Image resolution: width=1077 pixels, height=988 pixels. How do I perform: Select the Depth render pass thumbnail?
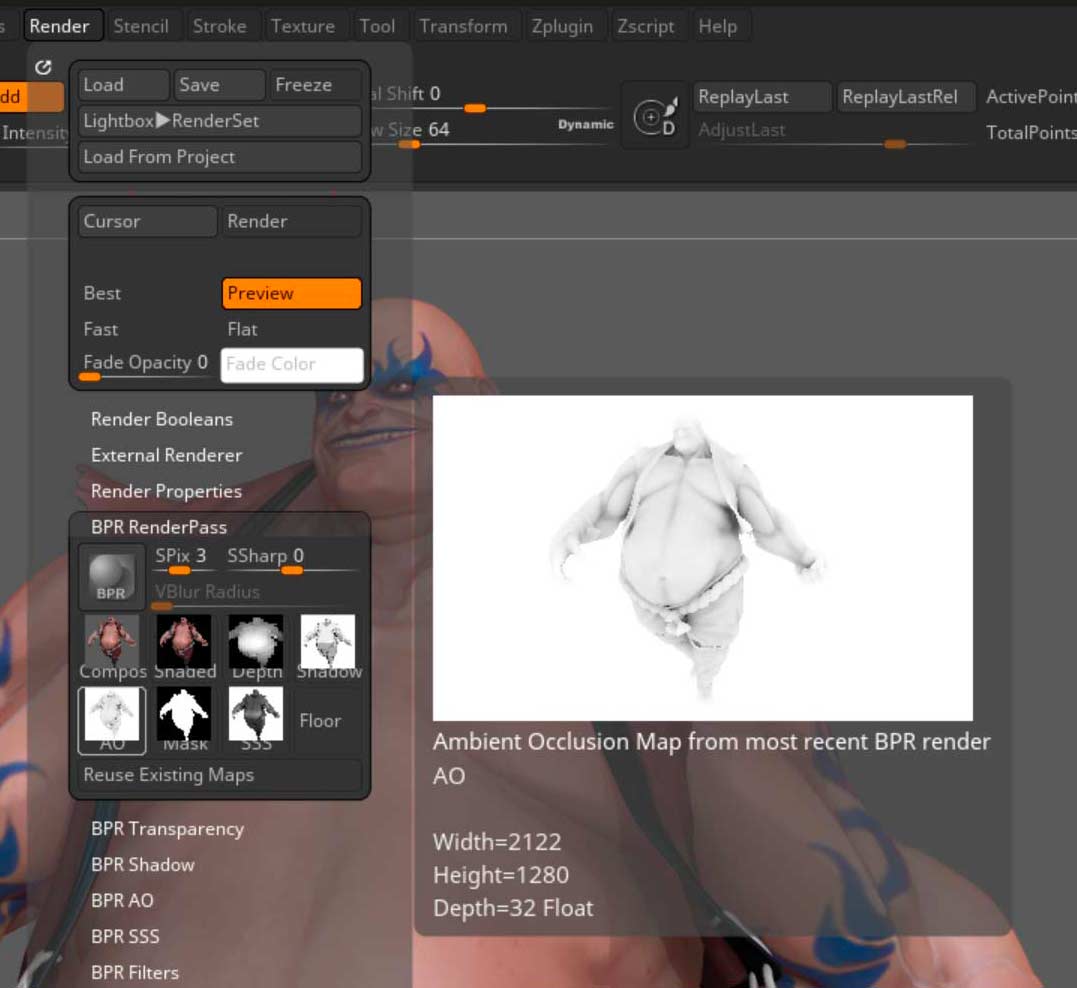(256, 647)
